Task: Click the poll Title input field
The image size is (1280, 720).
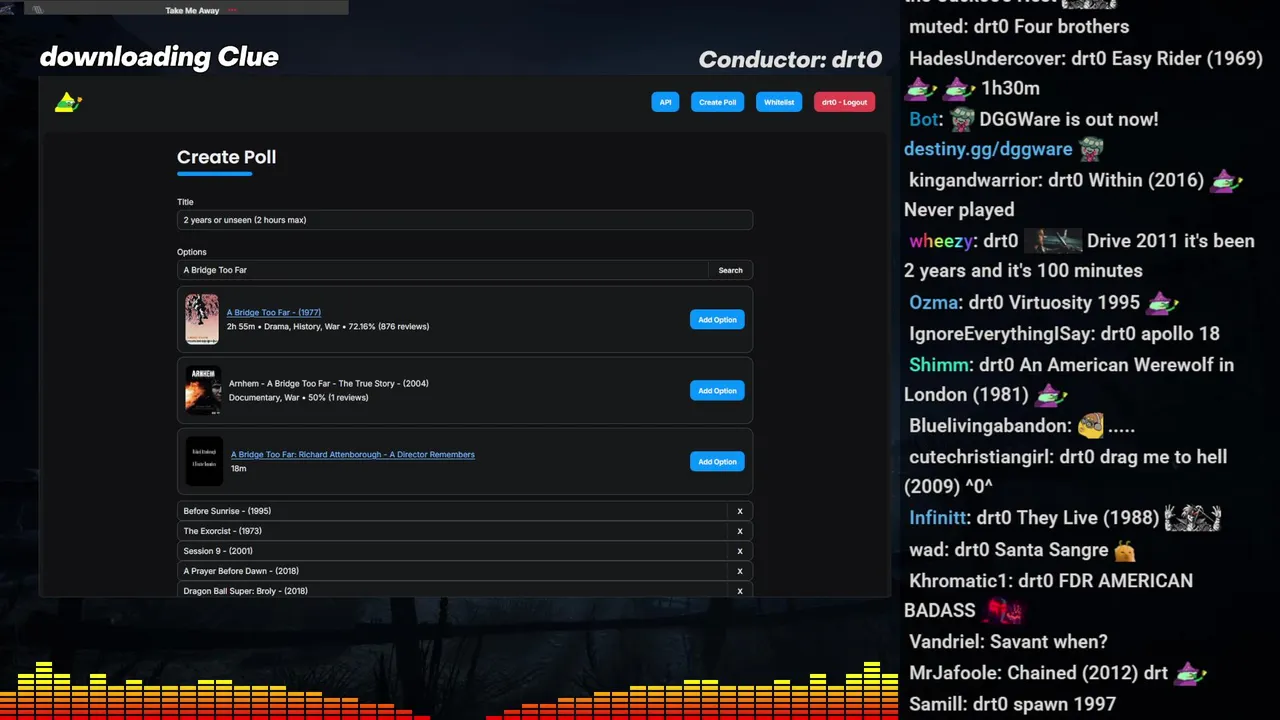Action: click(x=465, y=220)
